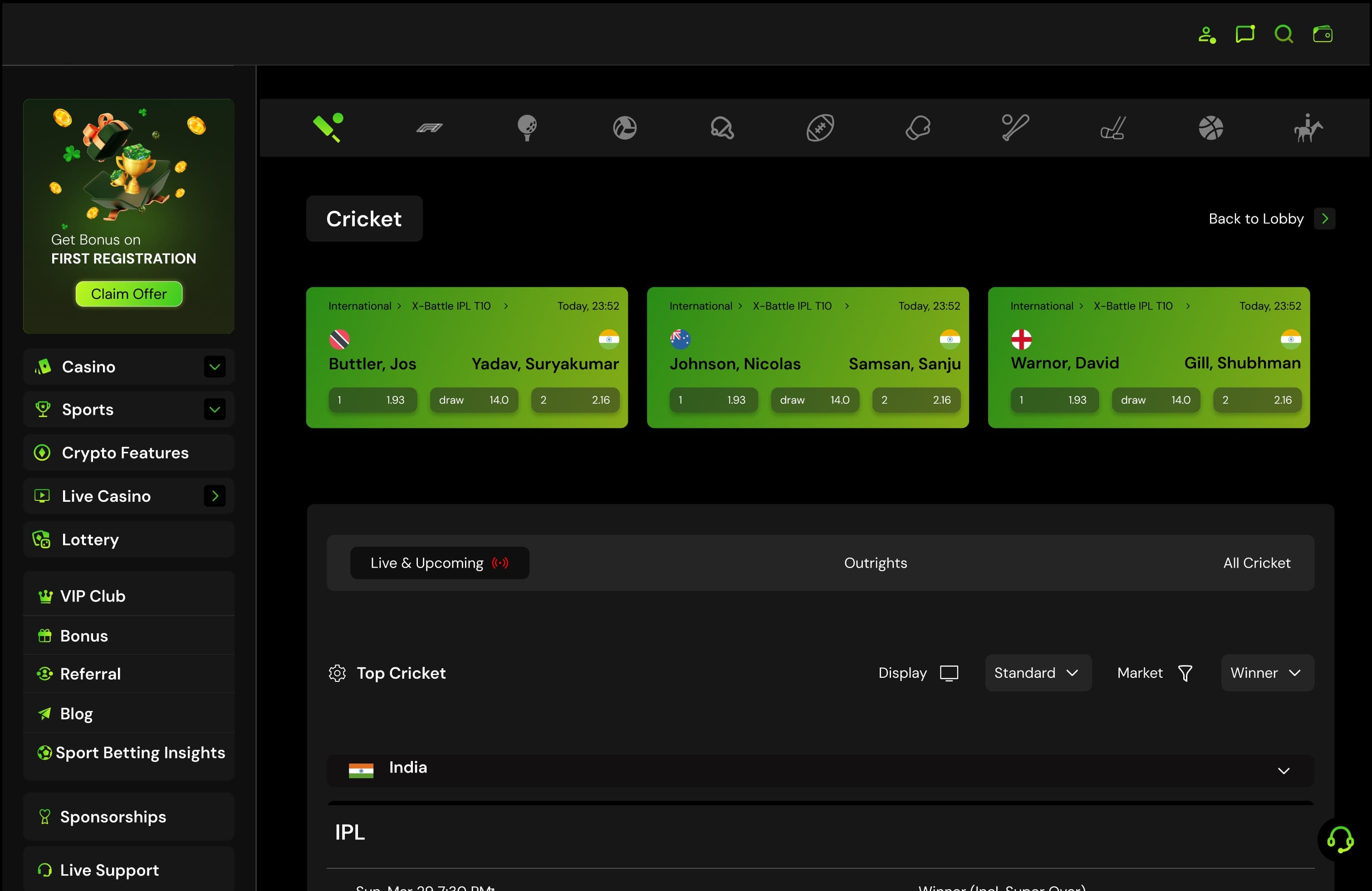Switch to the All Cricket tab
This screenshot has width=1372, height=891.
pyautogui.click(x=1257, y=563)
